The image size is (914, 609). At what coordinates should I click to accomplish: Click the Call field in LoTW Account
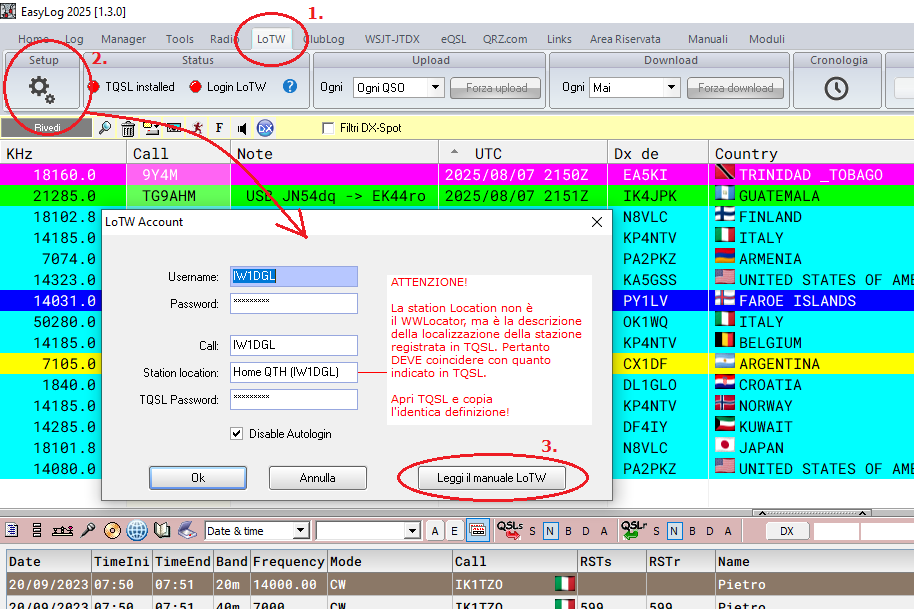[294, 345]
